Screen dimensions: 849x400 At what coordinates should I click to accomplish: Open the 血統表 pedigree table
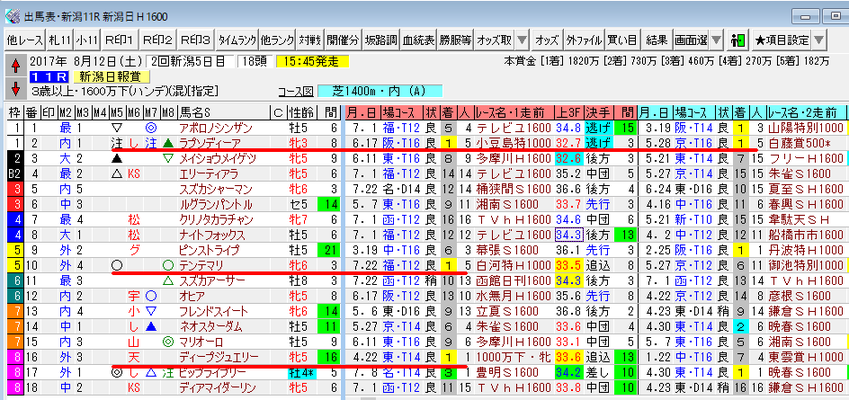point(420,41)
